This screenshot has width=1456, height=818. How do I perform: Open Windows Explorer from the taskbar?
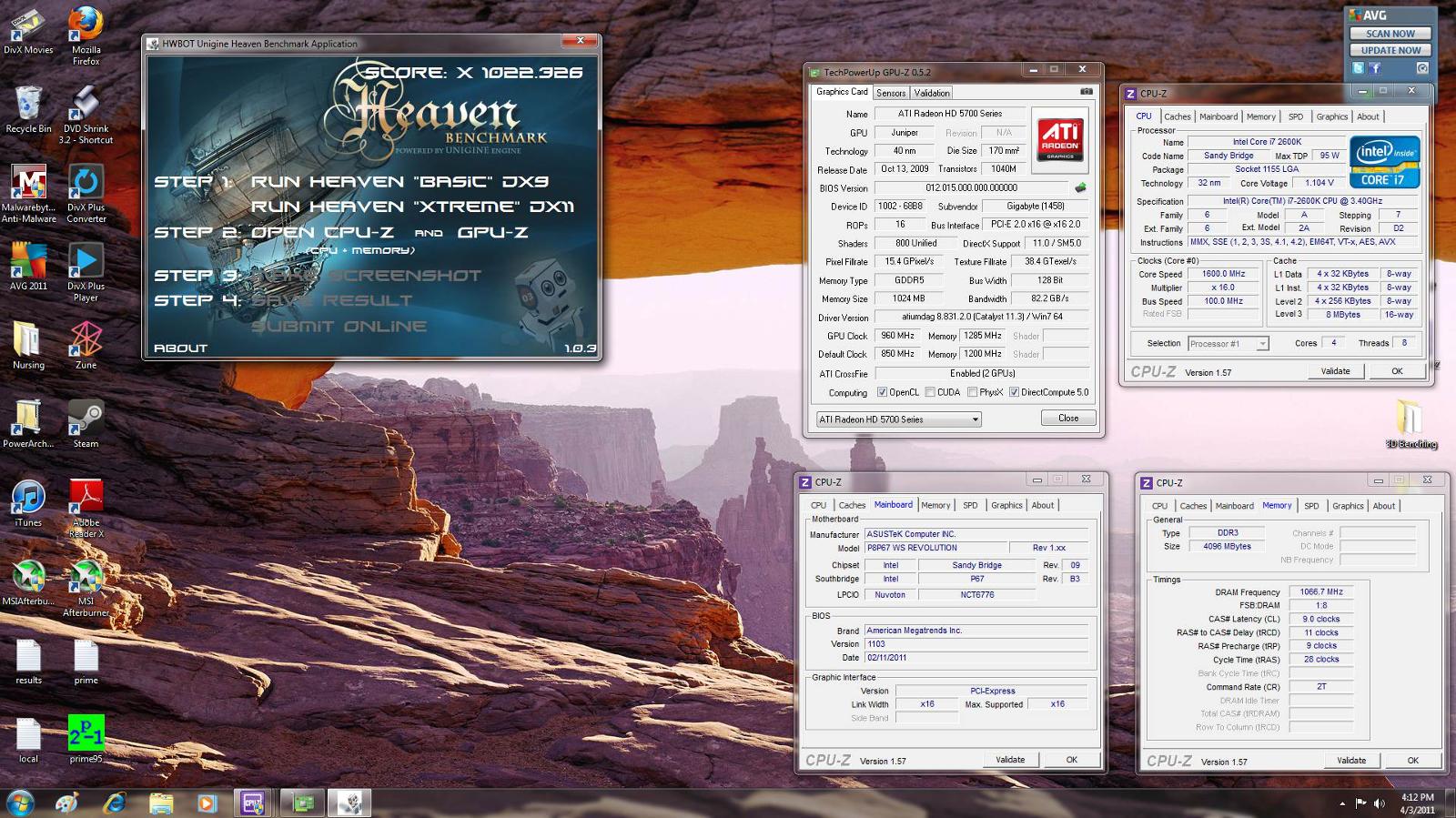[x=160, y=803]
